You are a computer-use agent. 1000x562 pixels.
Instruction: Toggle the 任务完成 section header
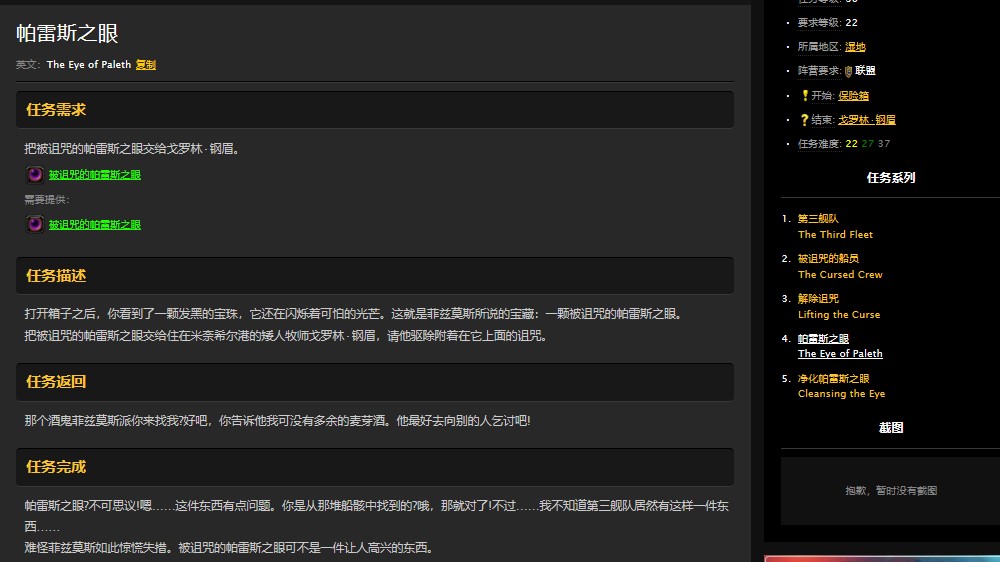[x=375, y=467]
